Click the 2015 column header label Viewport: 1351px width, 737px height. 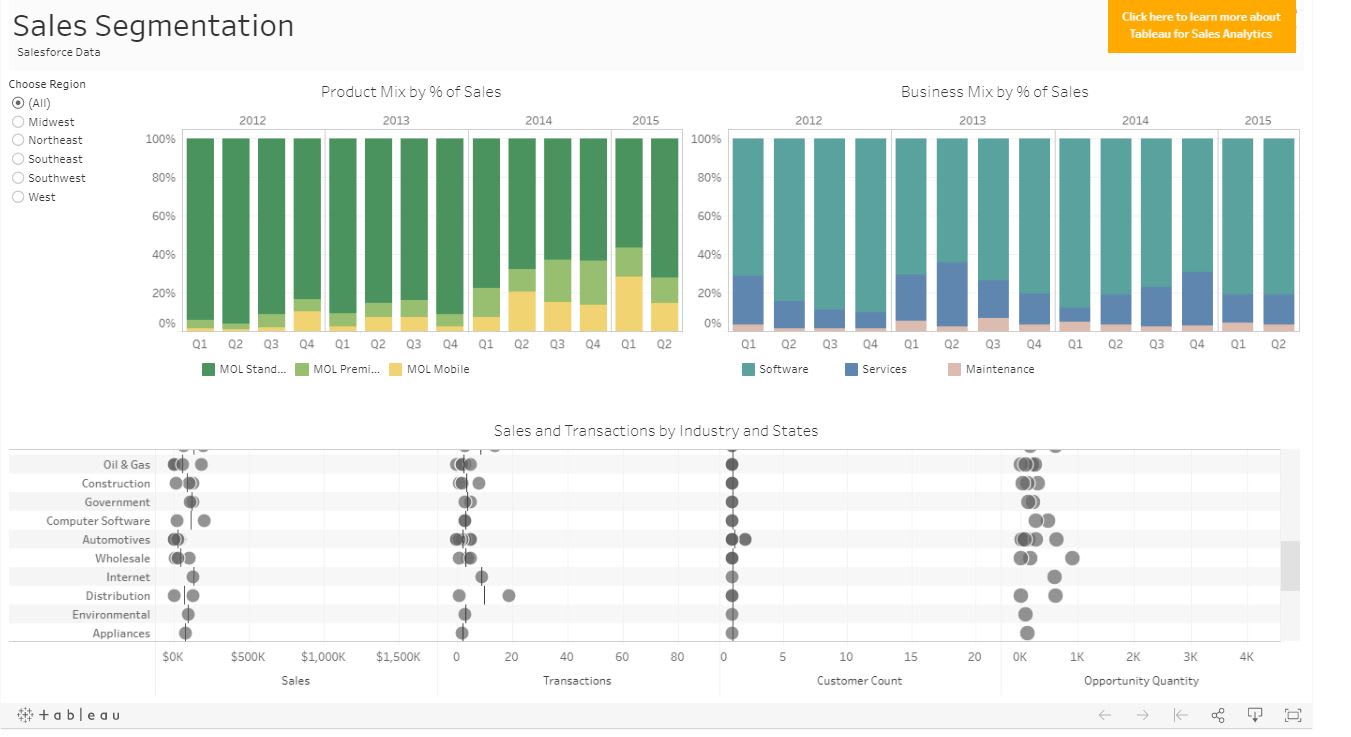645,119
